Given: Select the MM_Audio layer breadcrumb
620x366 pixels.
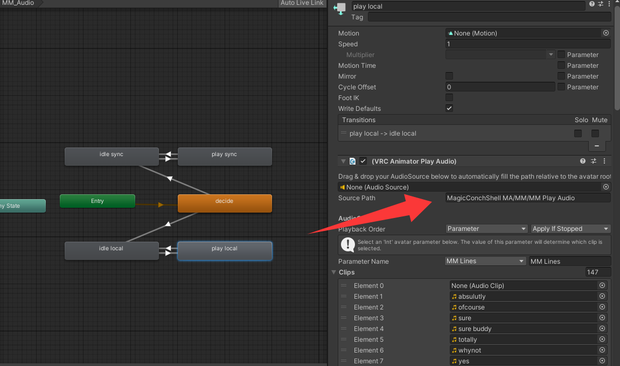Looking at the screenshot, I should [x=18, y=3].
